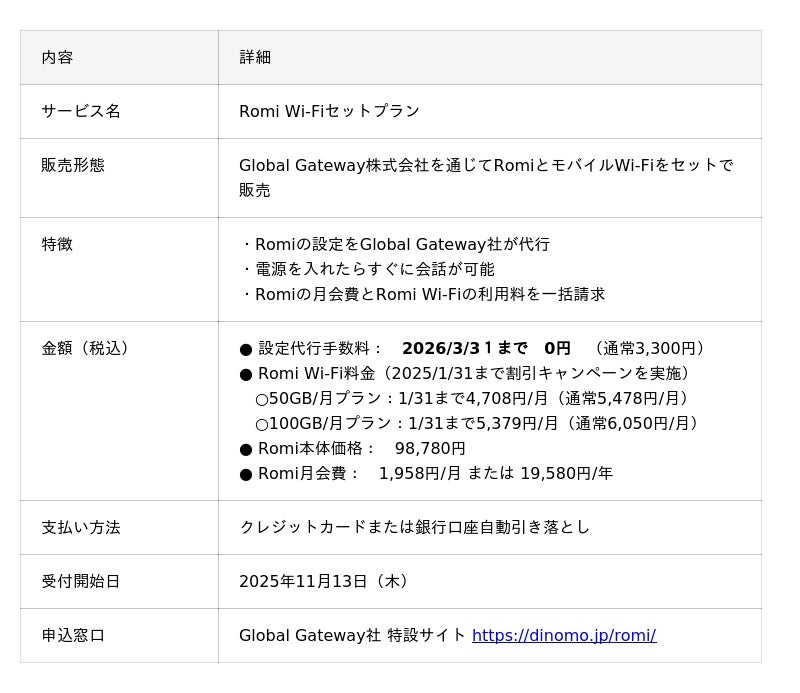Click the 特徴 row label
Image resolution: width=800 pixels, height=693 pixels.
(57, 244)
